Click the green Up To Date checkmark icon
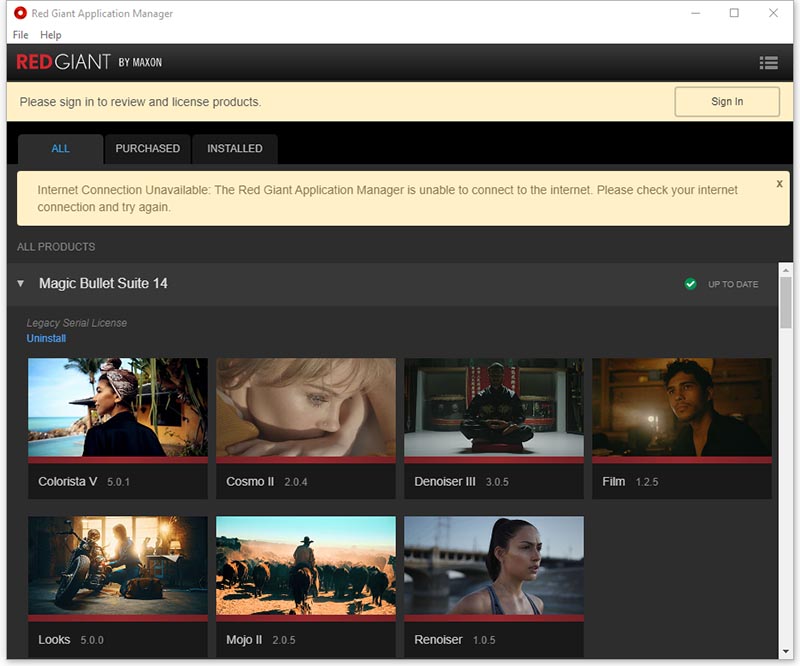This screenshot has width=800, height=666. 690,284
